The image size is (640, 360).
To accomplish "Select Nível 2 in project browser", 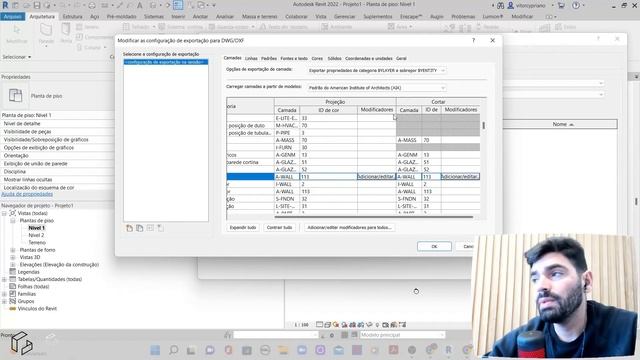I will pos(36,235).
